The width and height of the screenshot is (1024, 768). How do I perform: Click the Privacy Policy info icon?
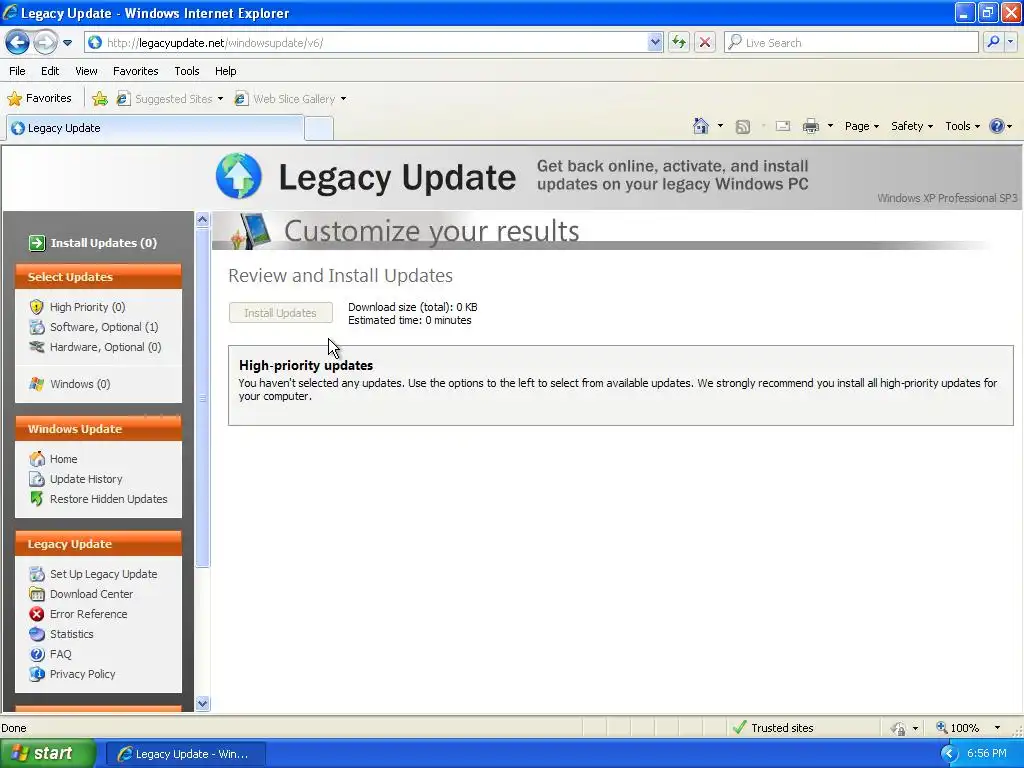(x=37, y=674)
